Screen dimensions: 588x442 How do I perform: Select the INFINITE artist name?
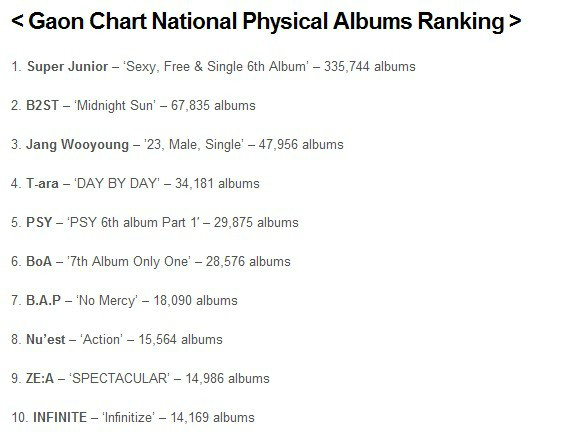point(60,418)
